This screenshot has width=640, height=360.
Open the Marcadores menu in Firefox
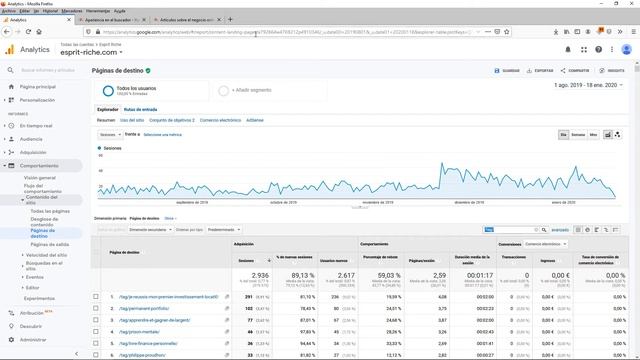point(72,11)
